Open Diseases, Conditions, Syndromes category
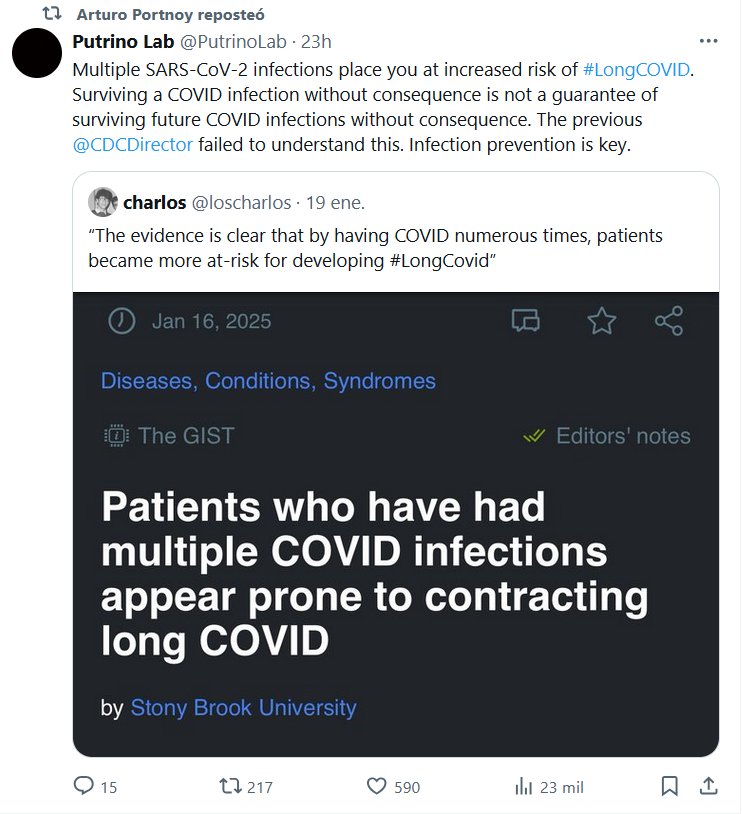Viewport: 742px width, 814px height. (268, 381)
